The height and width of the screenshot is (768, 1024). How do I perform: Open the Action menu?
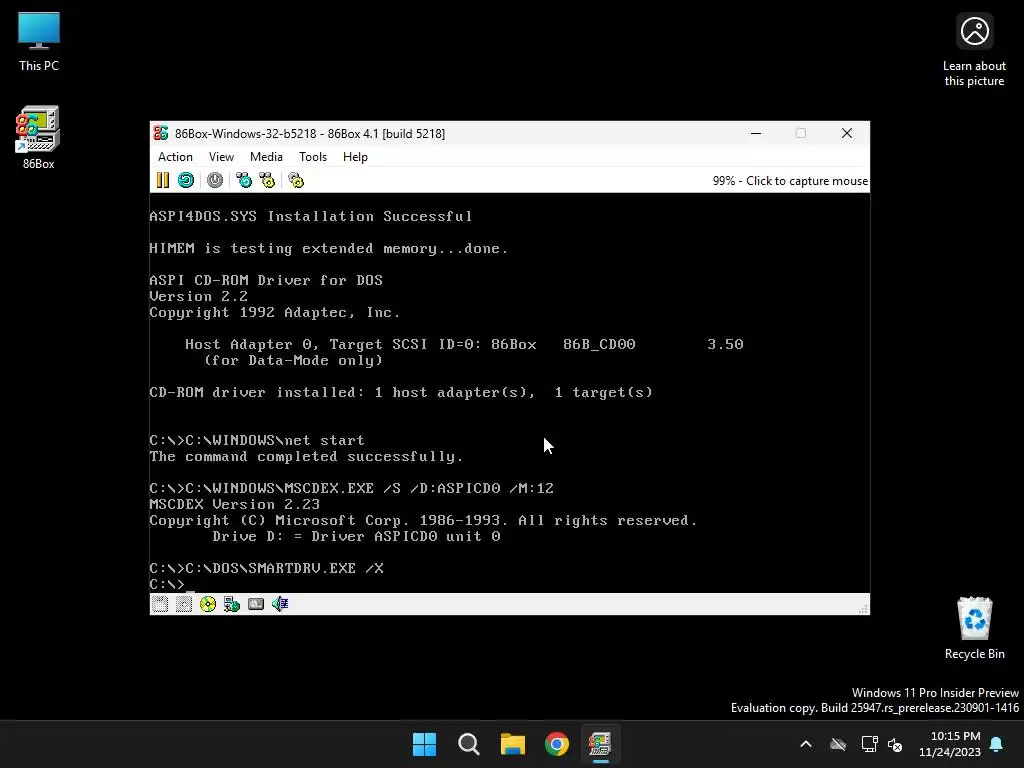click(x=175, y=157)
